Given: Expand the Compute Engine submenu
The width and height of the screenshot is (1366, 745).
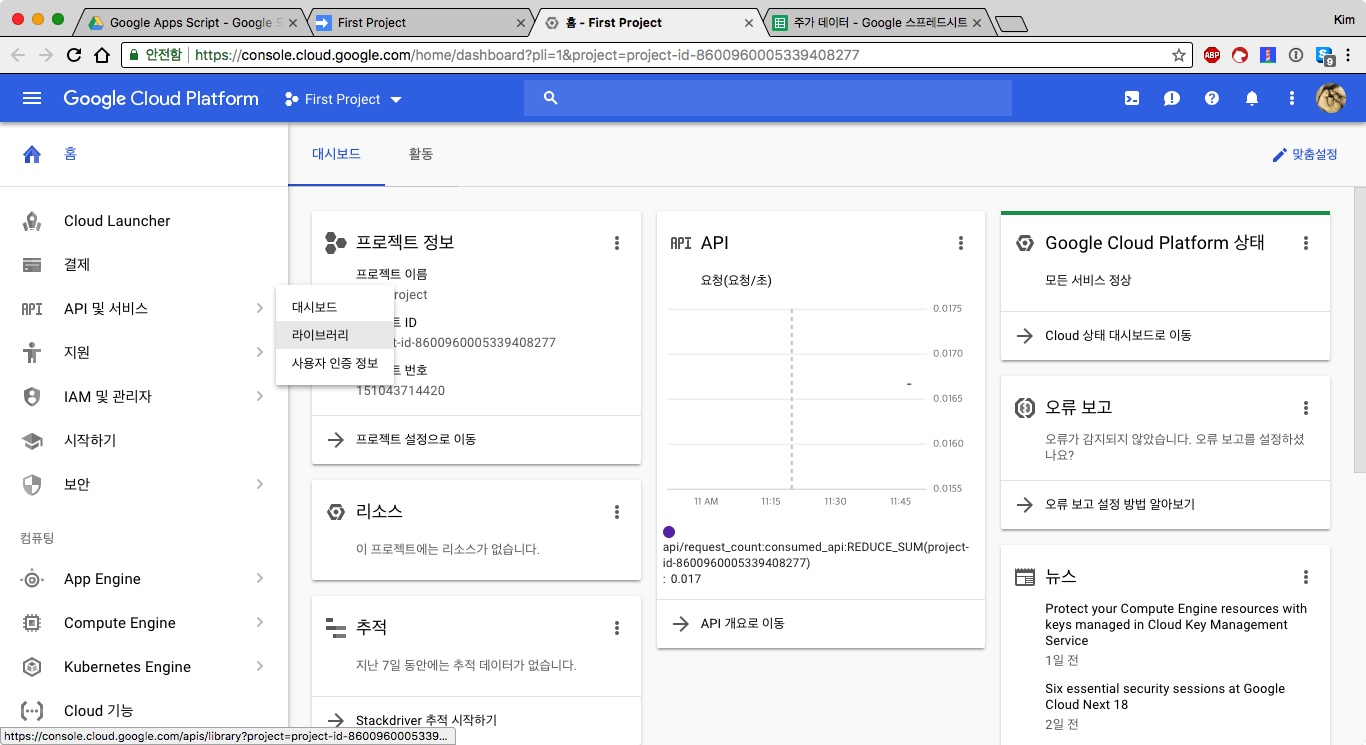Looking at the screenshot, I should click(259, 623).
